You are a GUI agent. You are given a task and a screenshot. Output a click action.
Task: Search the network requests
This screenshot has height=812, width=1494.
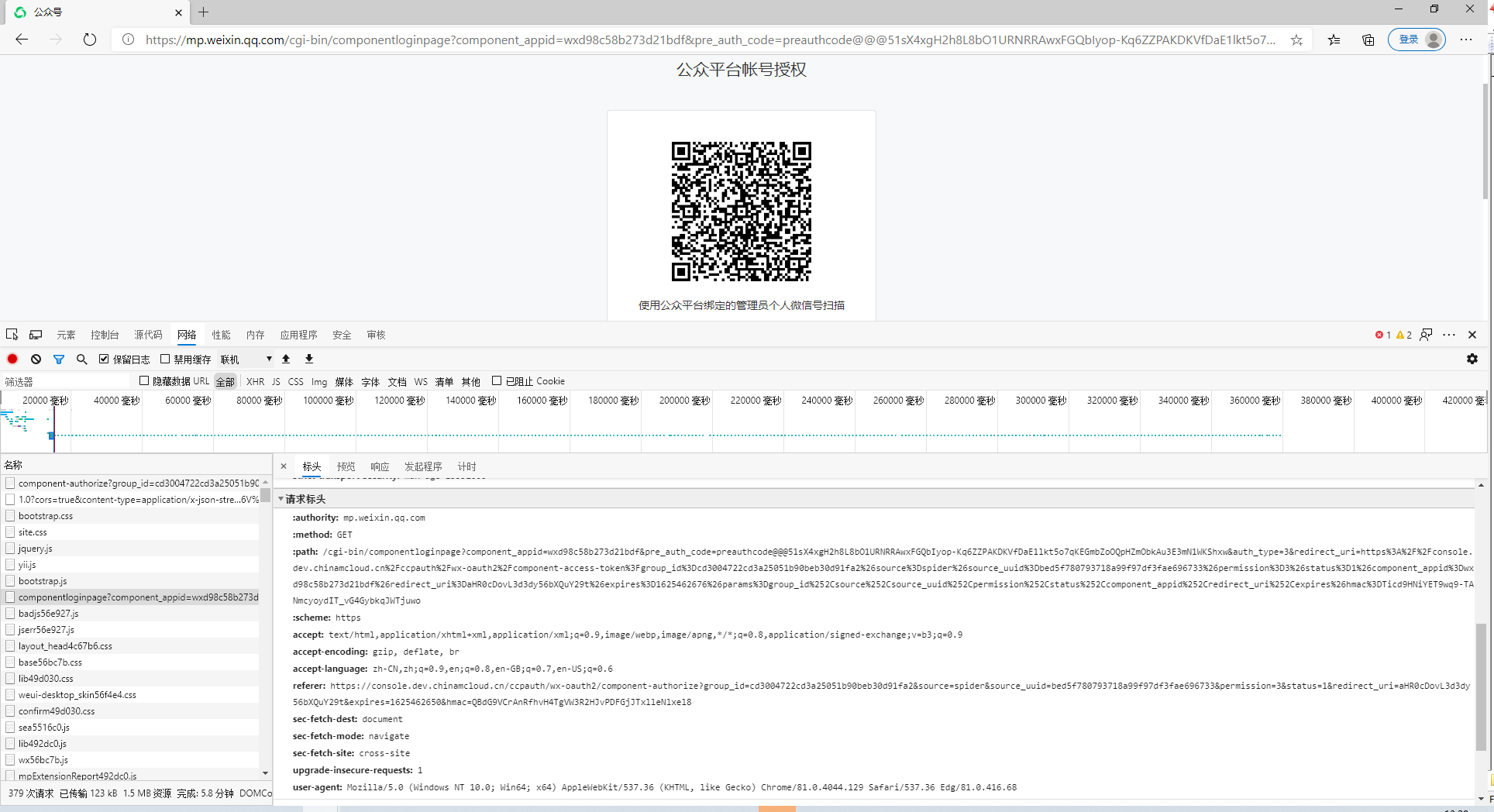(82, 359)
